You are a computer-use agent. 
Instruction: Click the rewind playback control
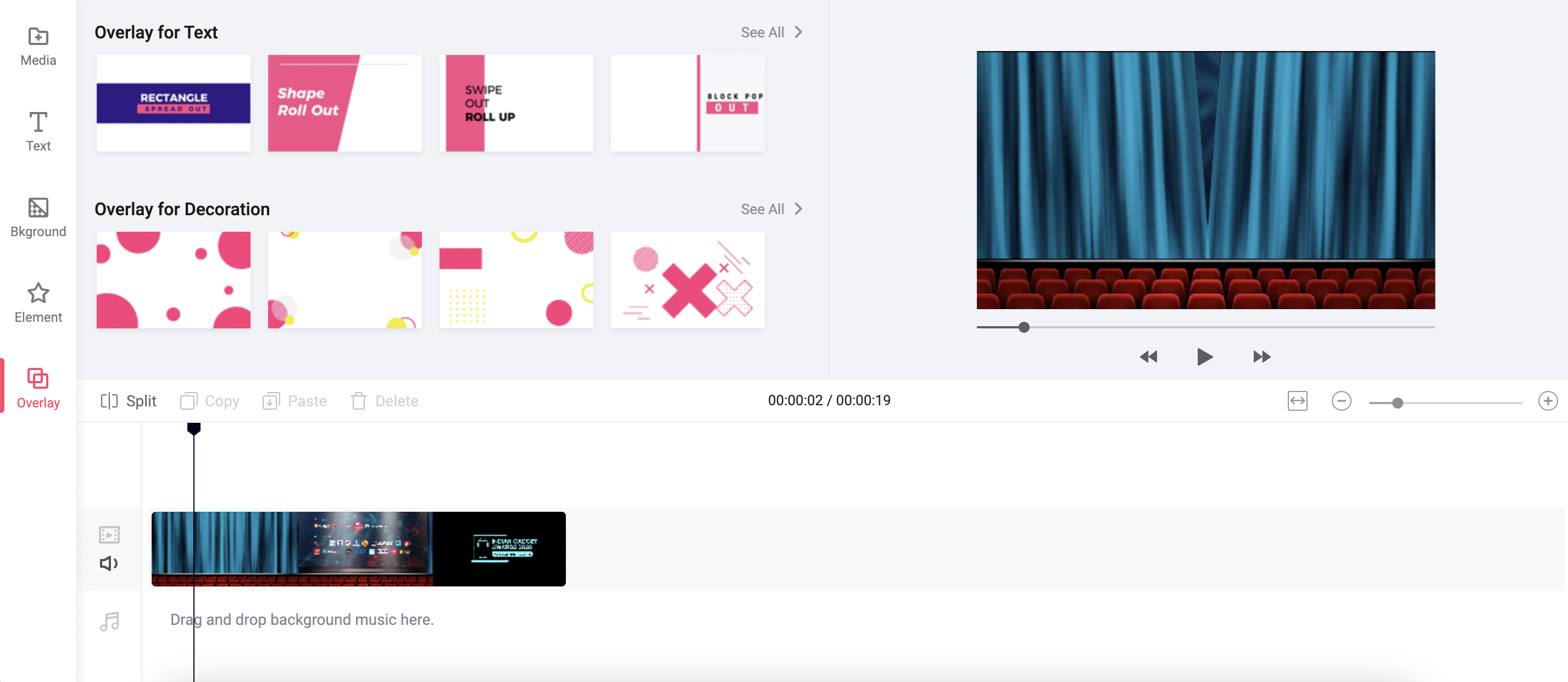click(1149, 356)
